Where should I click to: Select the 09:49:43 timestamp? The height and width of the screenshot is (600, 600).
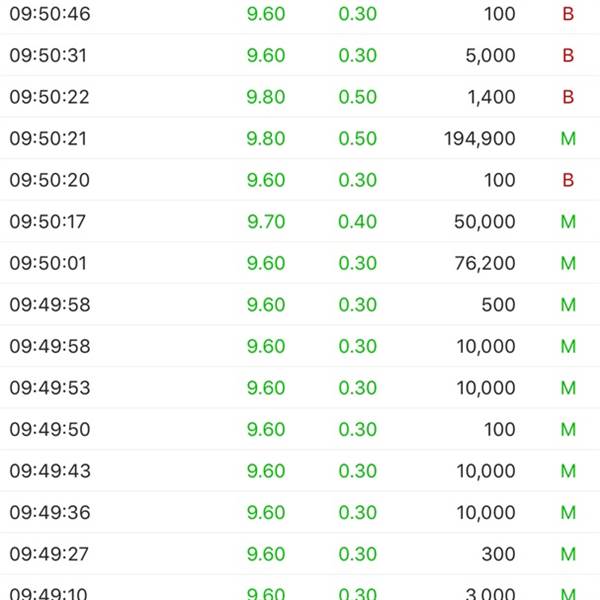tap(50, 471)
